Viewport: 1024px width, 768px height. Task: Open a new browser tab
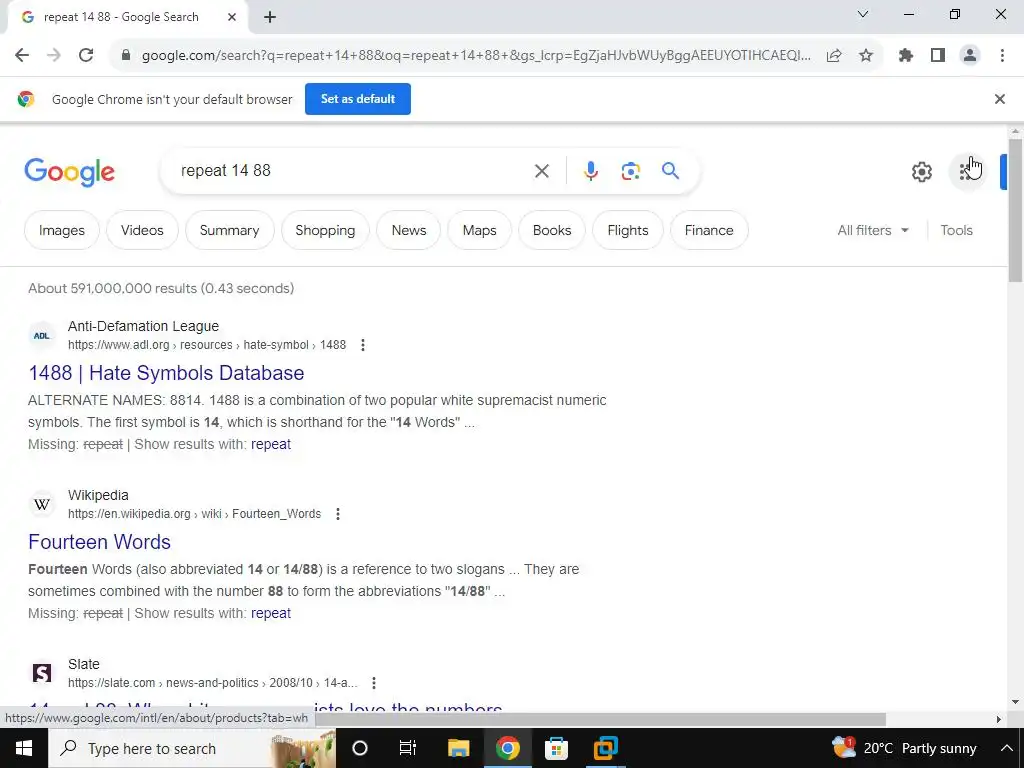pyautogui.click(x=270, y=18)
